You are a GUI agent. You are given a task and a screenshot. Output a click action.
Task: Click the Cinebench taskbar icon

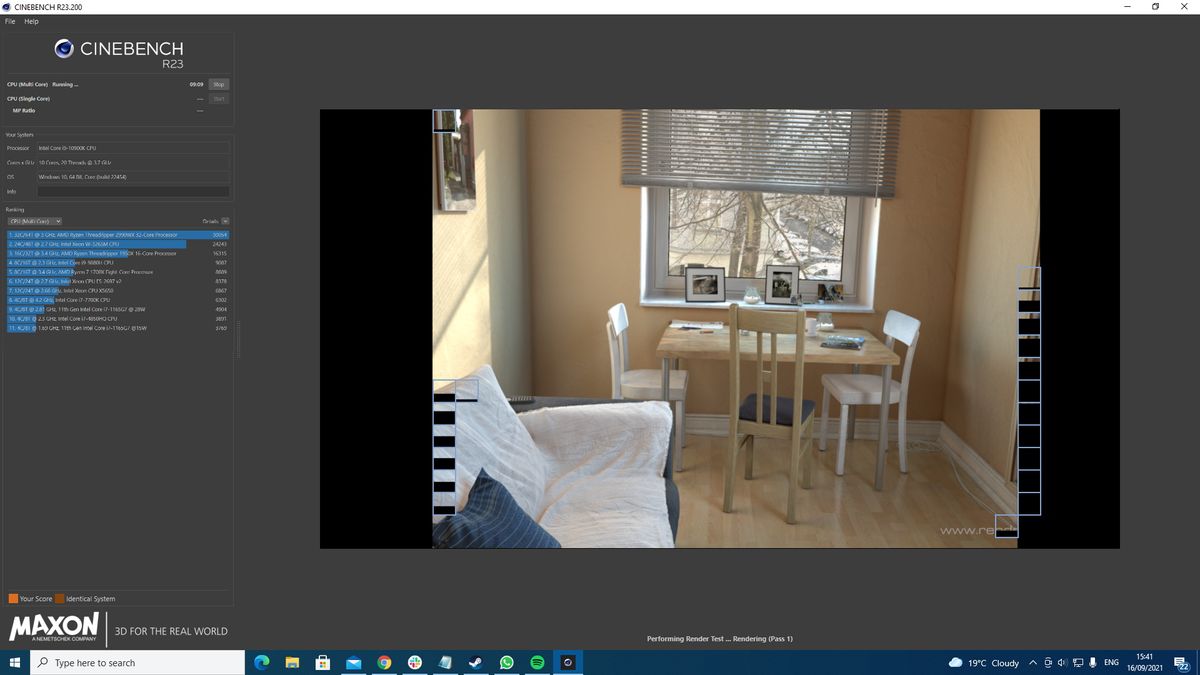point(567,662)
